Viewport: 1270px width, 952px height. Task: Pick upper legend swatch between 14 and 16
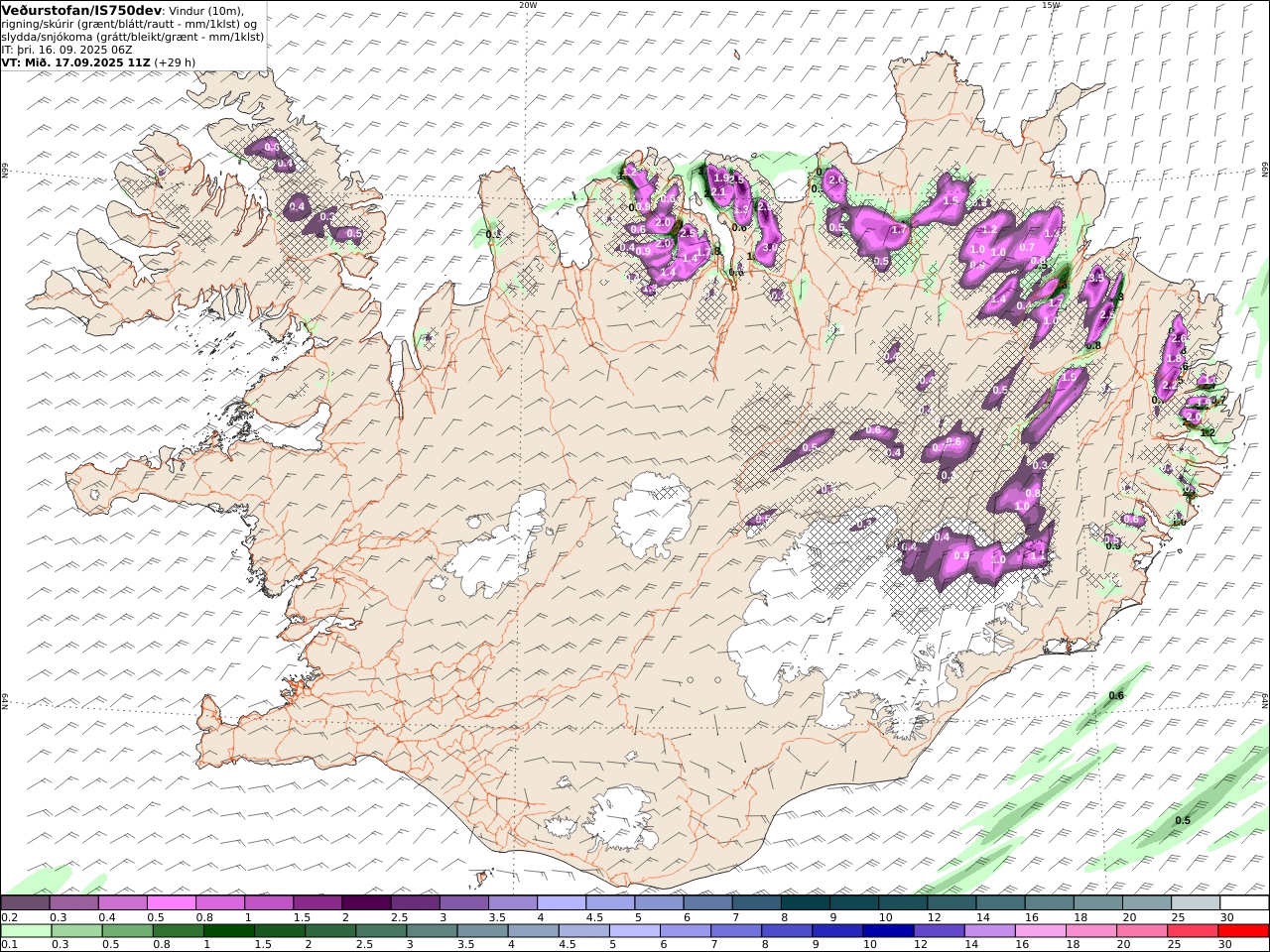point(1000,903)
